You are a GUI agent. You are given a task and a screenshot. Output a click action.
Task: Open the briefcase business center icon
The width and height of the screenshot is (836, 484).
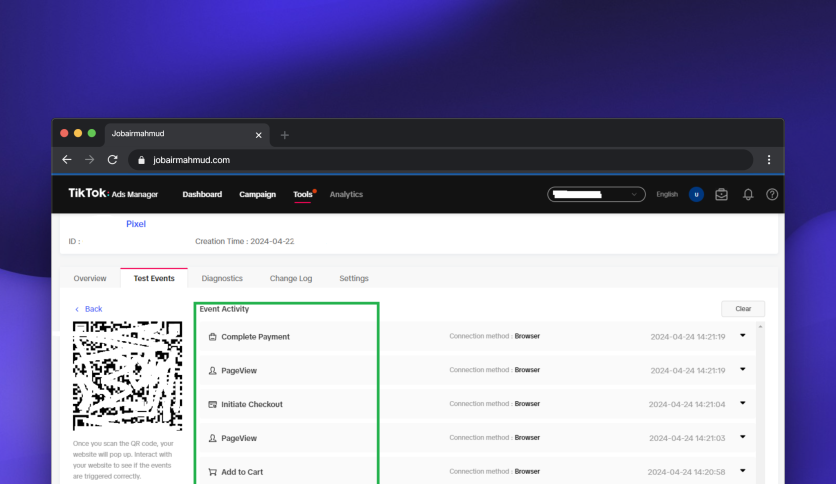pos(721,195)
